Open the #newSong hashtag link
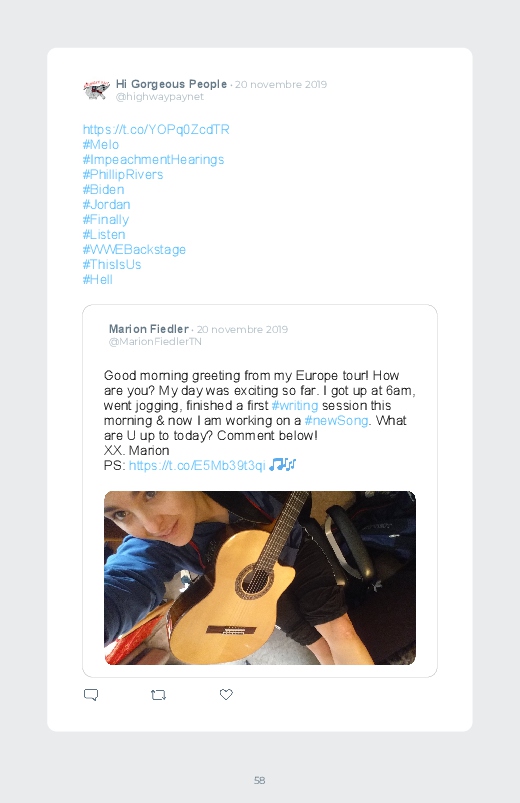 (336, 420)
